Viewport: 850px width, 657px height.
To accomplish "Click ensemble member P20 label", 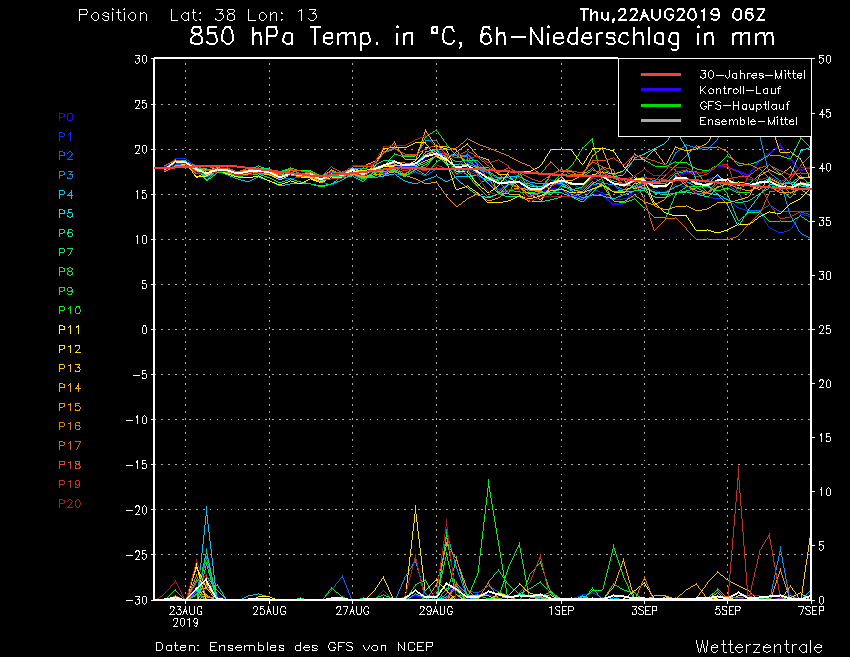I will (x=69, y=503).
